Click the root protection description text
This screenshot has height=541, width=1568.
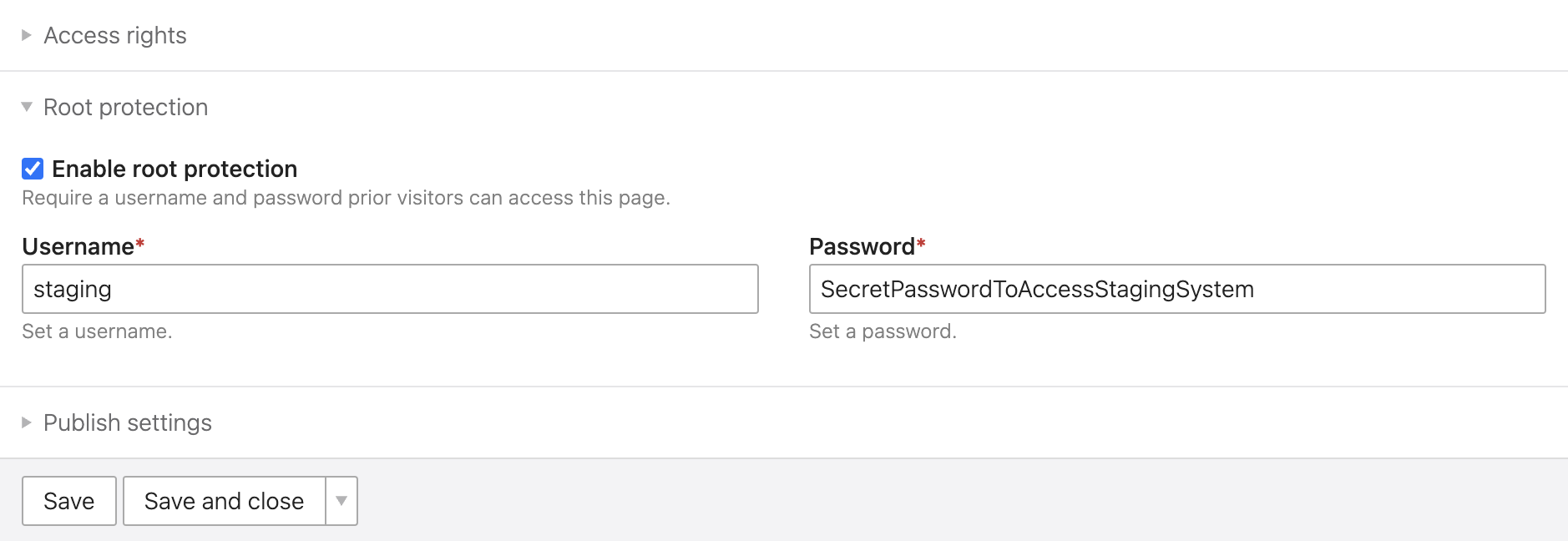pos(346,198)
